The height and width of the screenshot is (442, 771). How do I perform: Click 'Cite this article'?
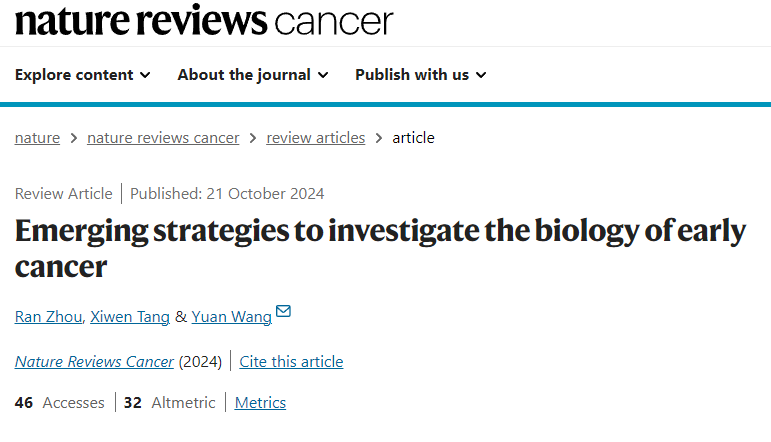click(x=293, y=362)
